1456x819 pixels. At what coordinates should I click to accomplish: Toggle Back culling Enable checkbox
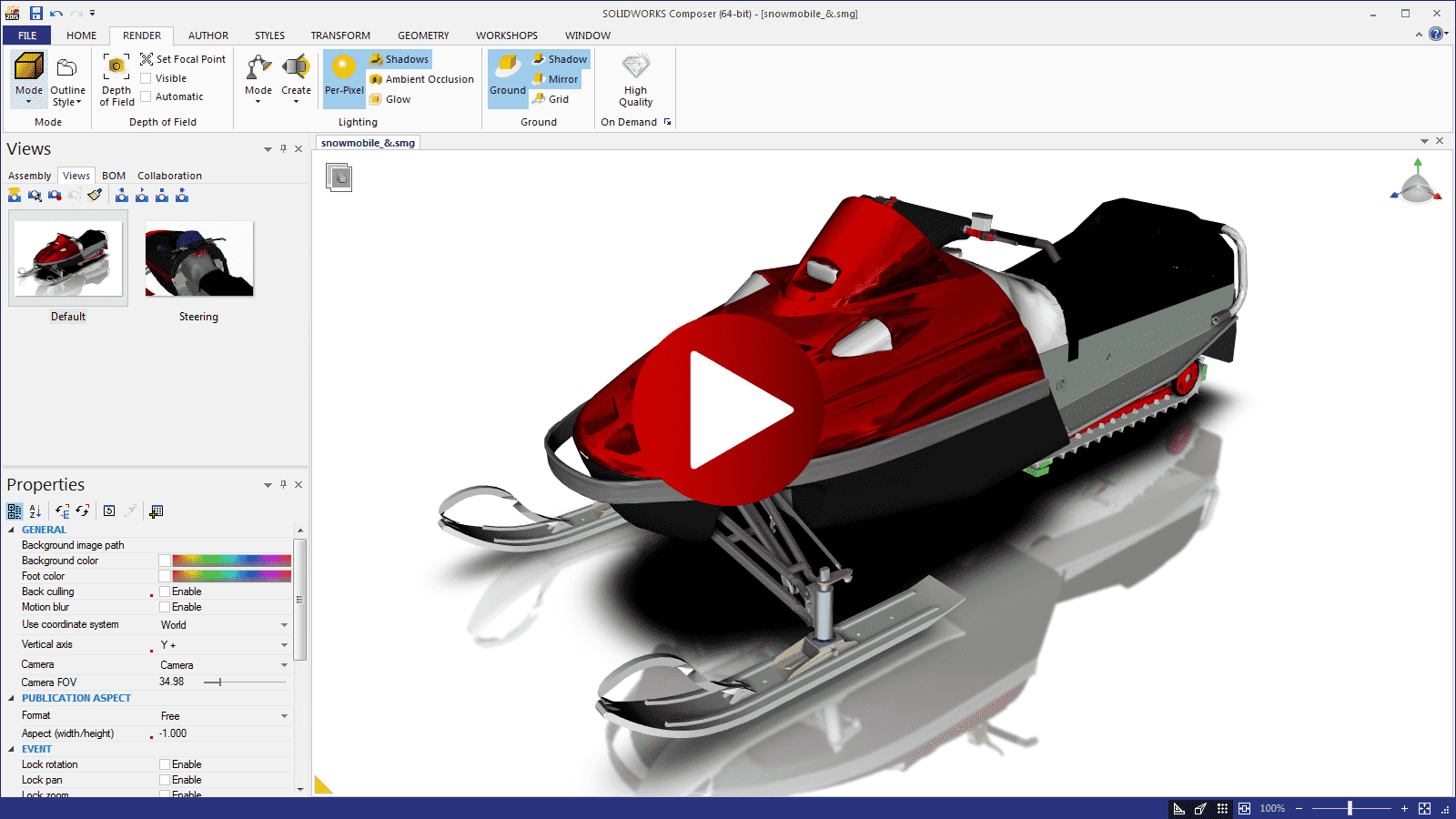pyautogui.click(x=165, y=591)
